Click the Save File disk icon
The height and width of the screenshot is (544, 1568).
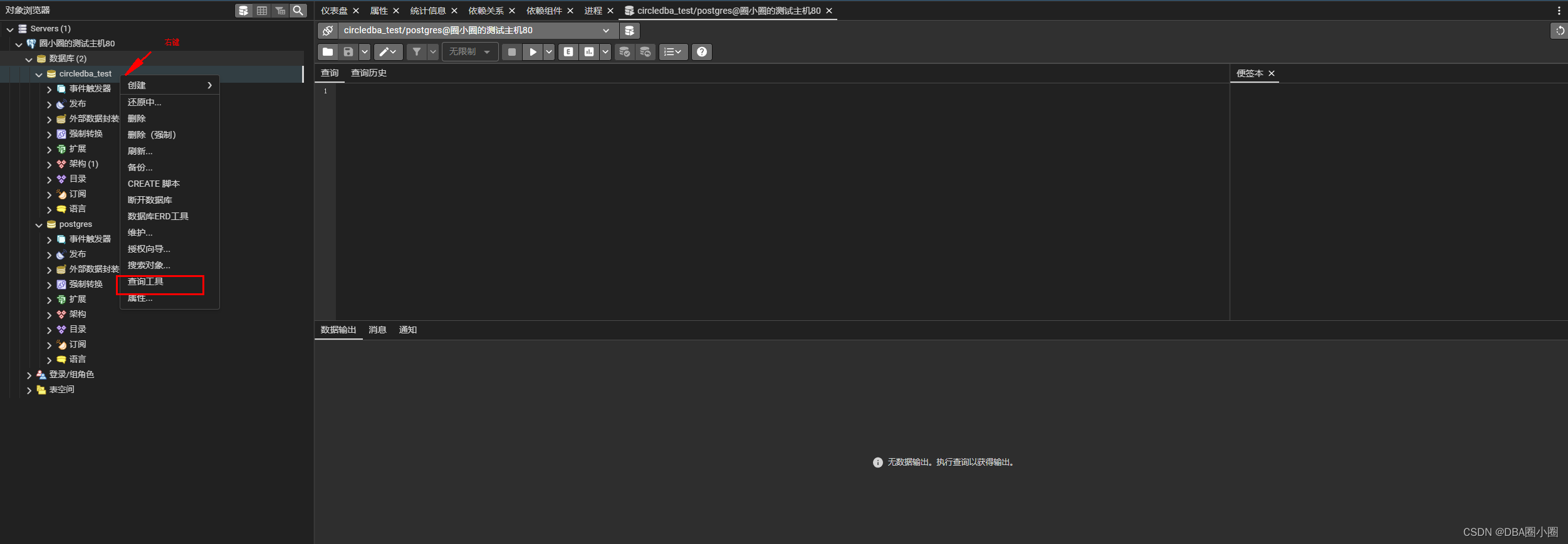[348, 52]
